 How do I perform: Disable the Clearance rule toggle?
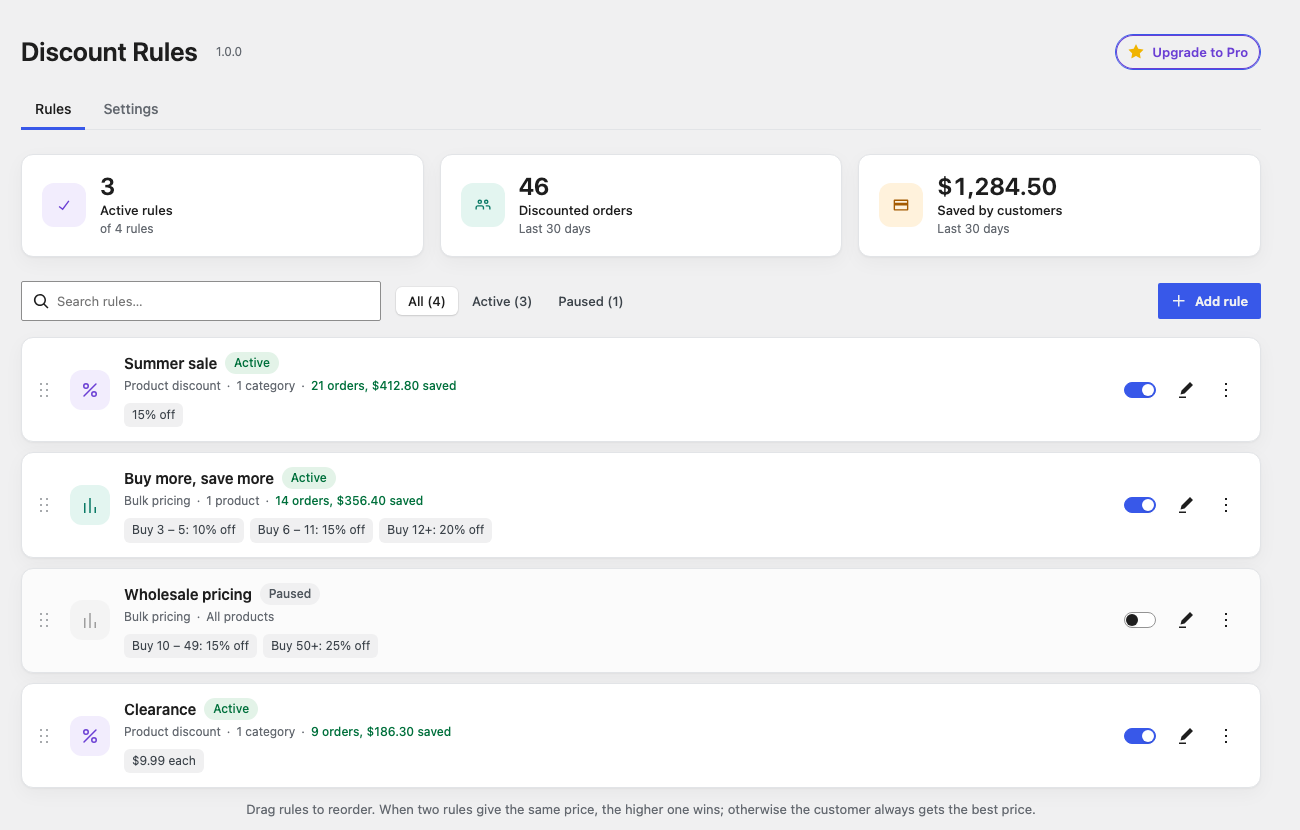(1140, 736)
